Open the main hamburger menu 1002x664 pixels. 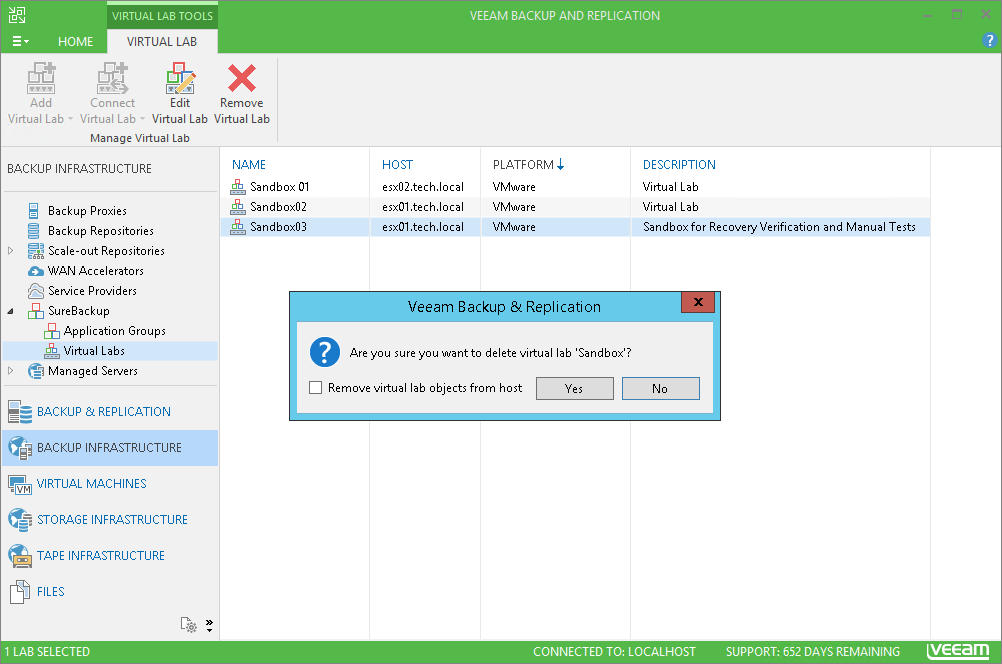click(x=20, y=42)
